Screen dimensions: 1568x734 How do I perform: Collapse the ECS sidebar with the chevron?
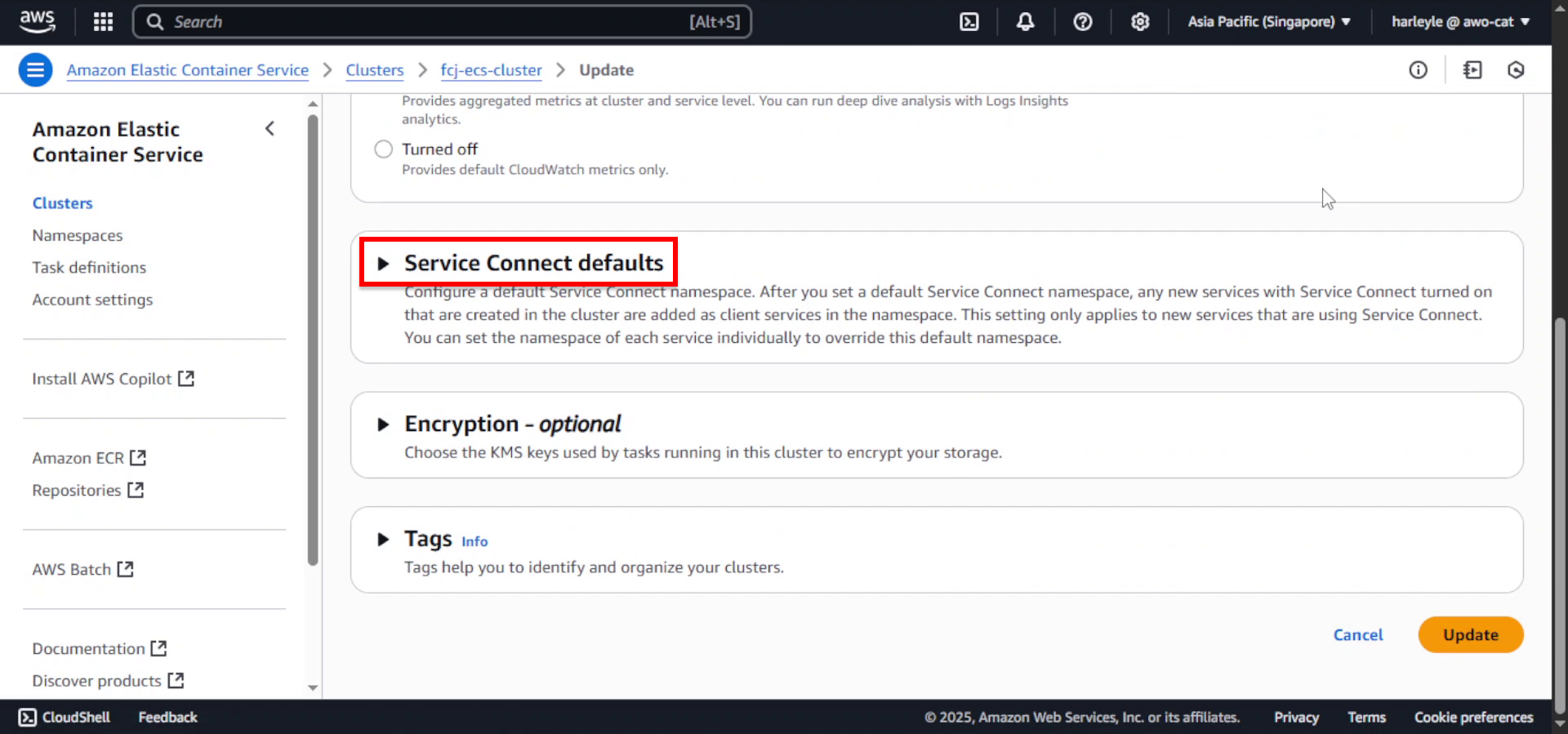[269, 128]
